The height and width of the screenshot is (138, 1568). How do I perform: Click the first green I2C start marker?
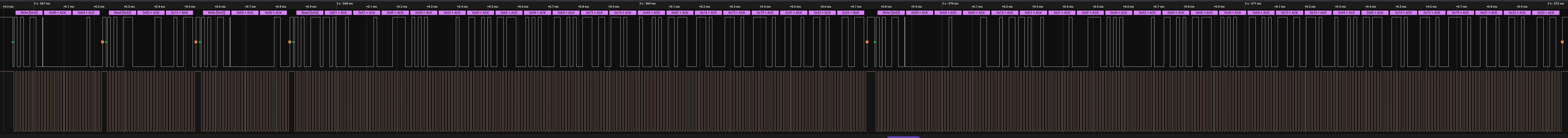(13, 42)
